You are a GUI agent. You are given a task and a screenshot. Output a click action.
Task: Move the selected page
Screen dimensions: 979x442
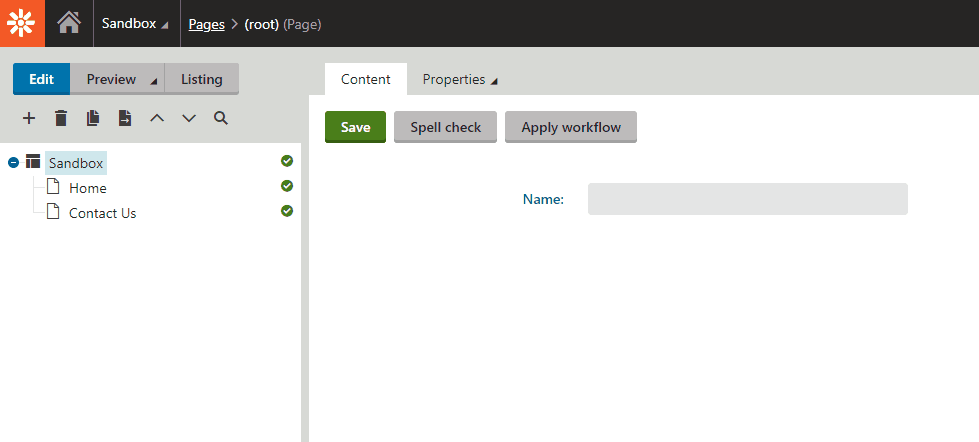pos(125,118)
